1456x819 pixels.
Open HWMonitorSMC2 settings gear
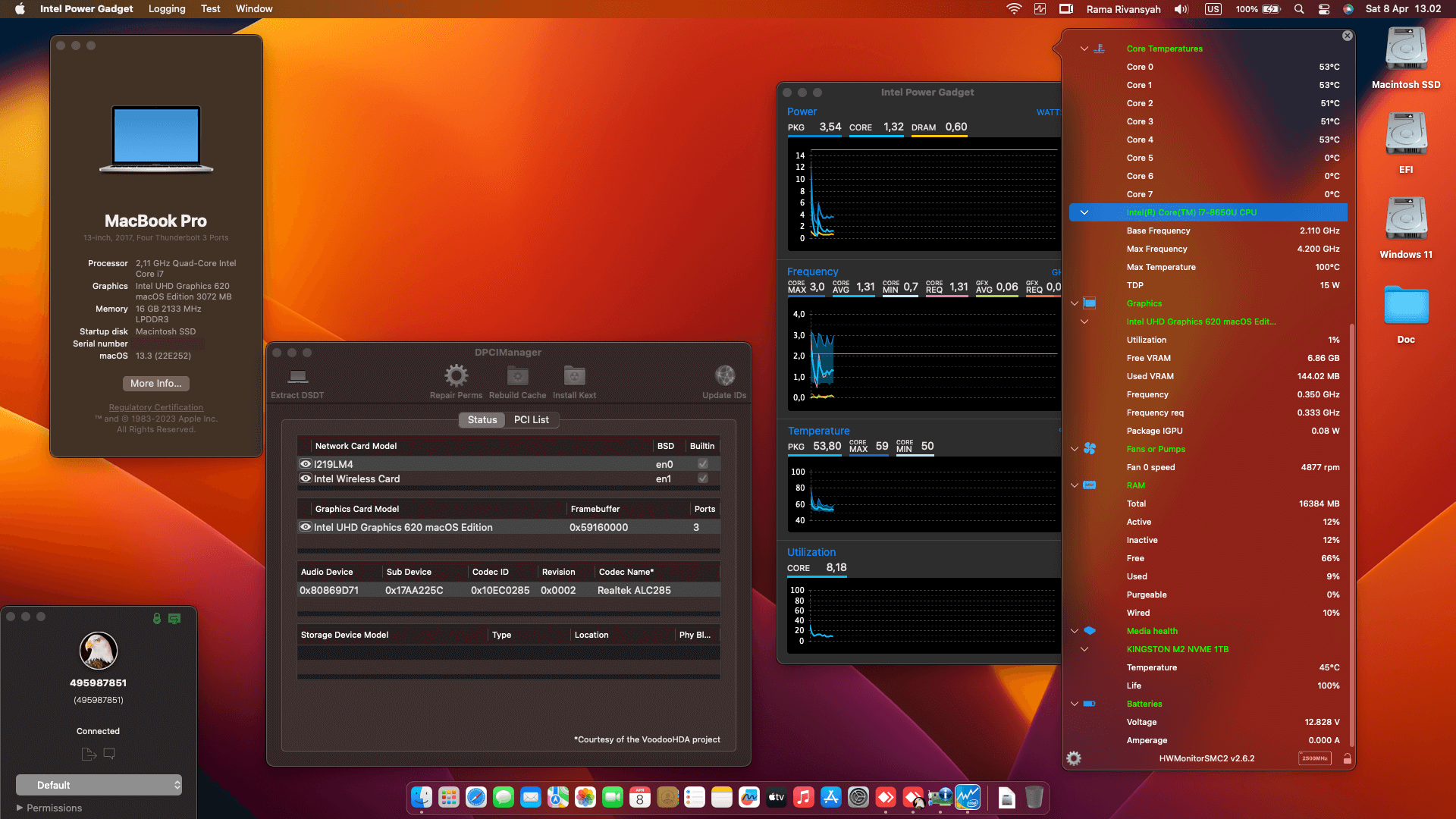(x=1074, y=758)
